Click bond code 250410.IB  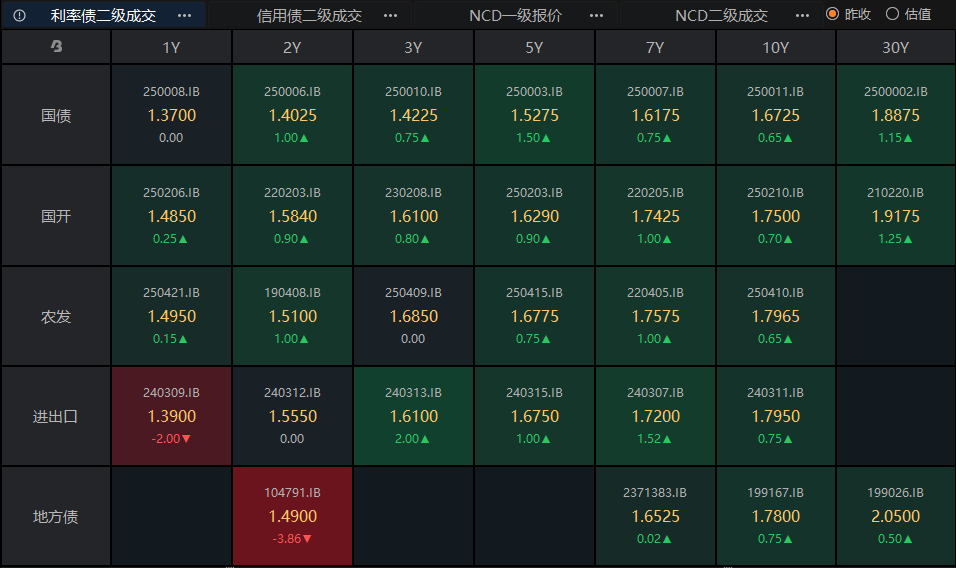(x=776, y=293)
